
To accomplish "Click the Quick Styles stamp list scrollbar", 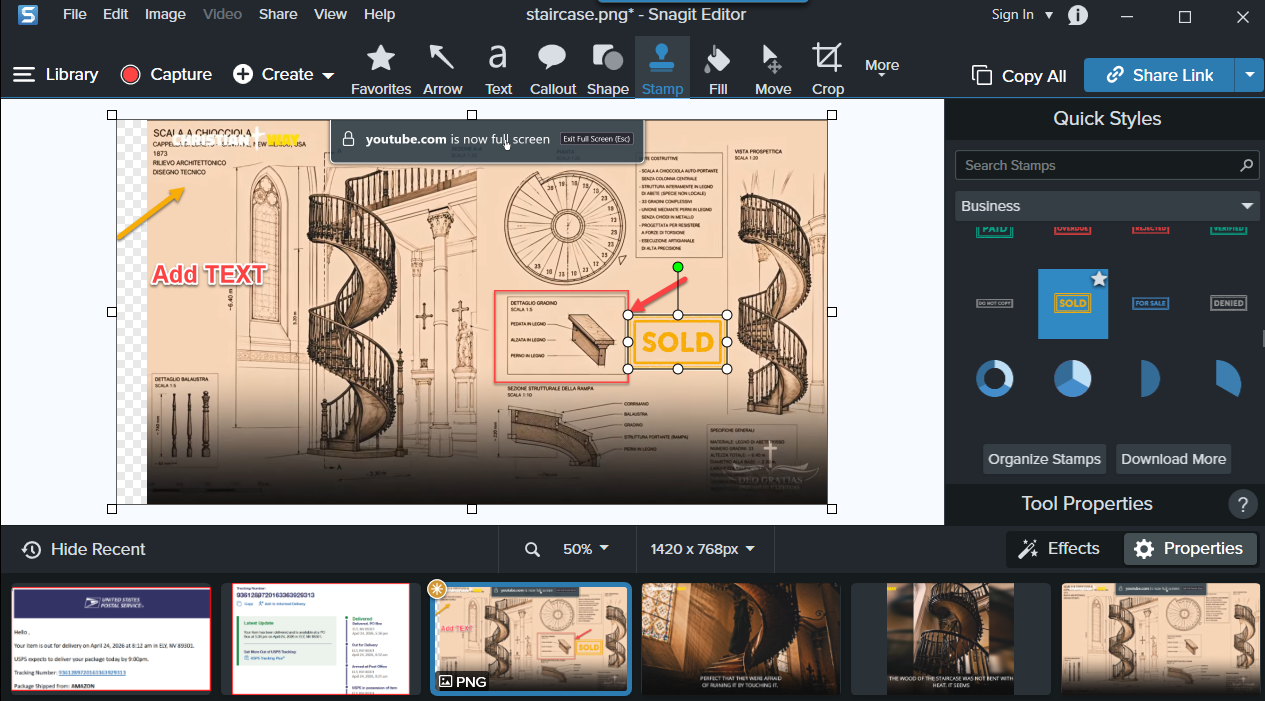I will (1261, 338).
